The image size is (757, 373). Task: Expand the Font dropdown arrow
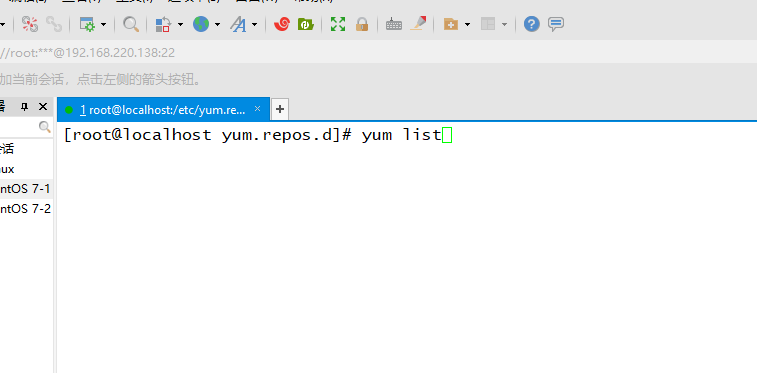click(254, 24)
